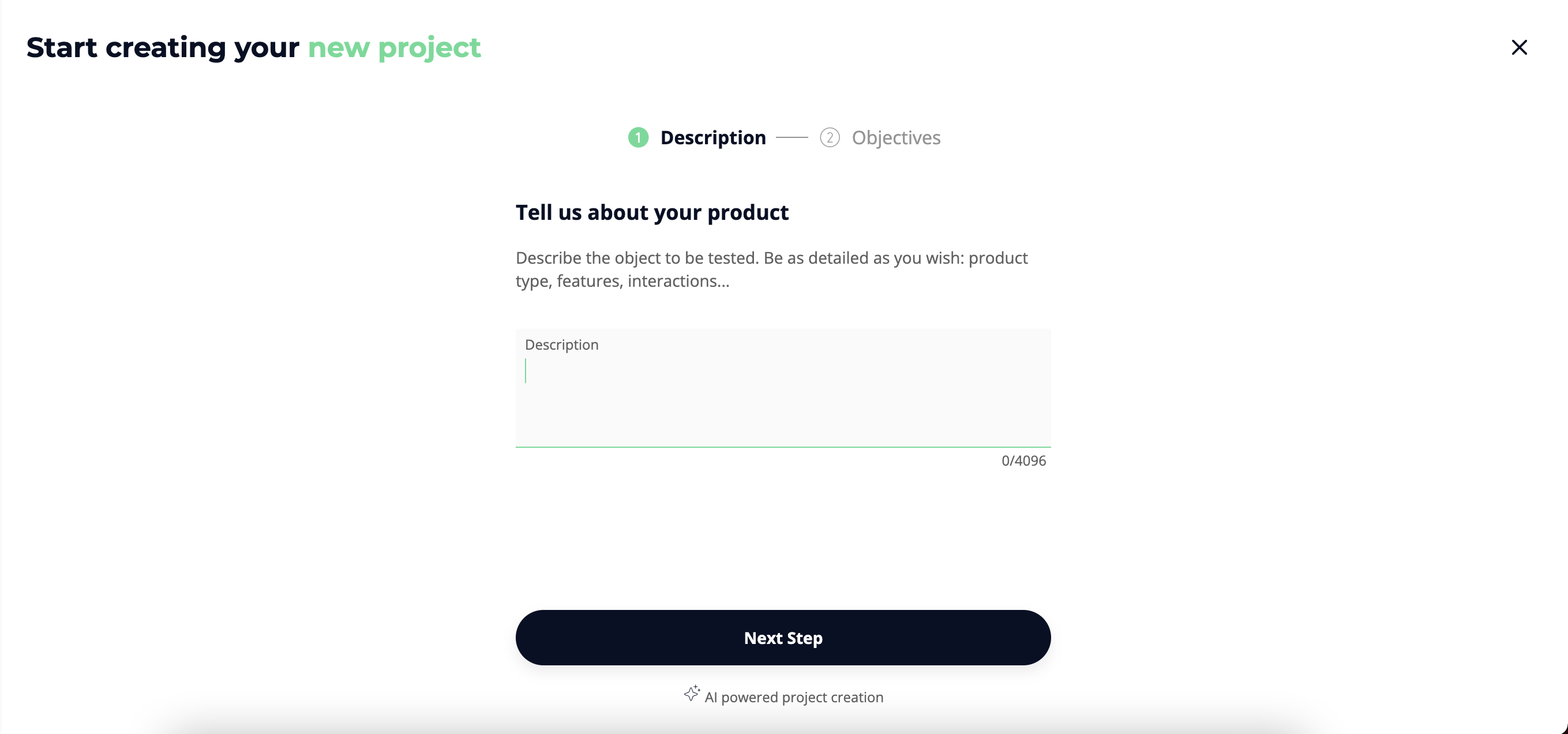This screenshot has width=1568, height=734.
Task: Click the step 2 circle indicator
Action: 830,137
